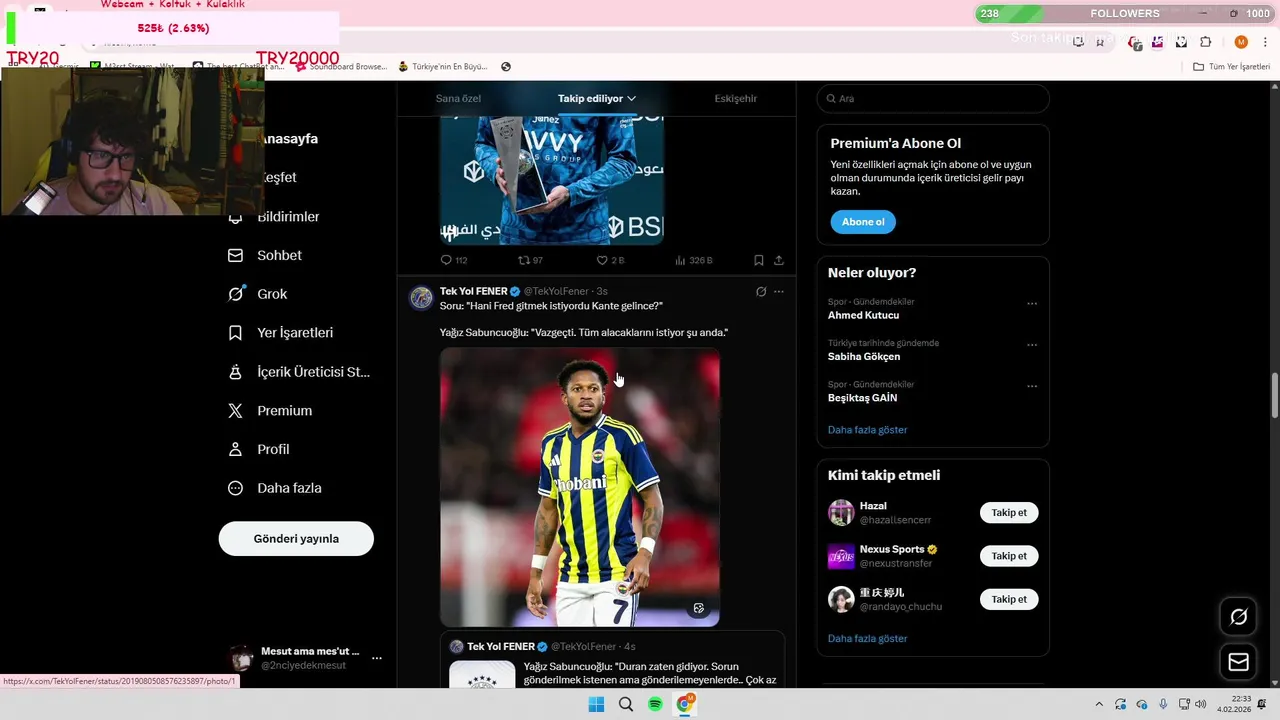Open the Daha fazla sidebar menu

coord(275,488)
